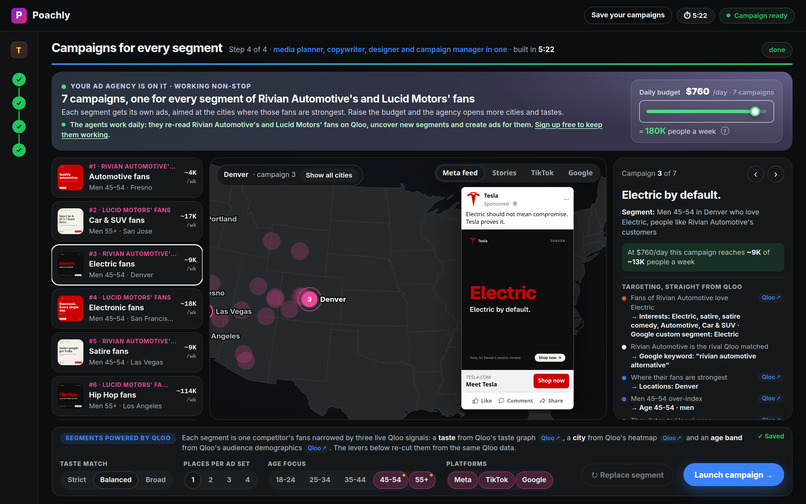This screenshot has width=806, height=504.
Task: Switch to the TikTok preview tab
Action: (x=542, y=173)
